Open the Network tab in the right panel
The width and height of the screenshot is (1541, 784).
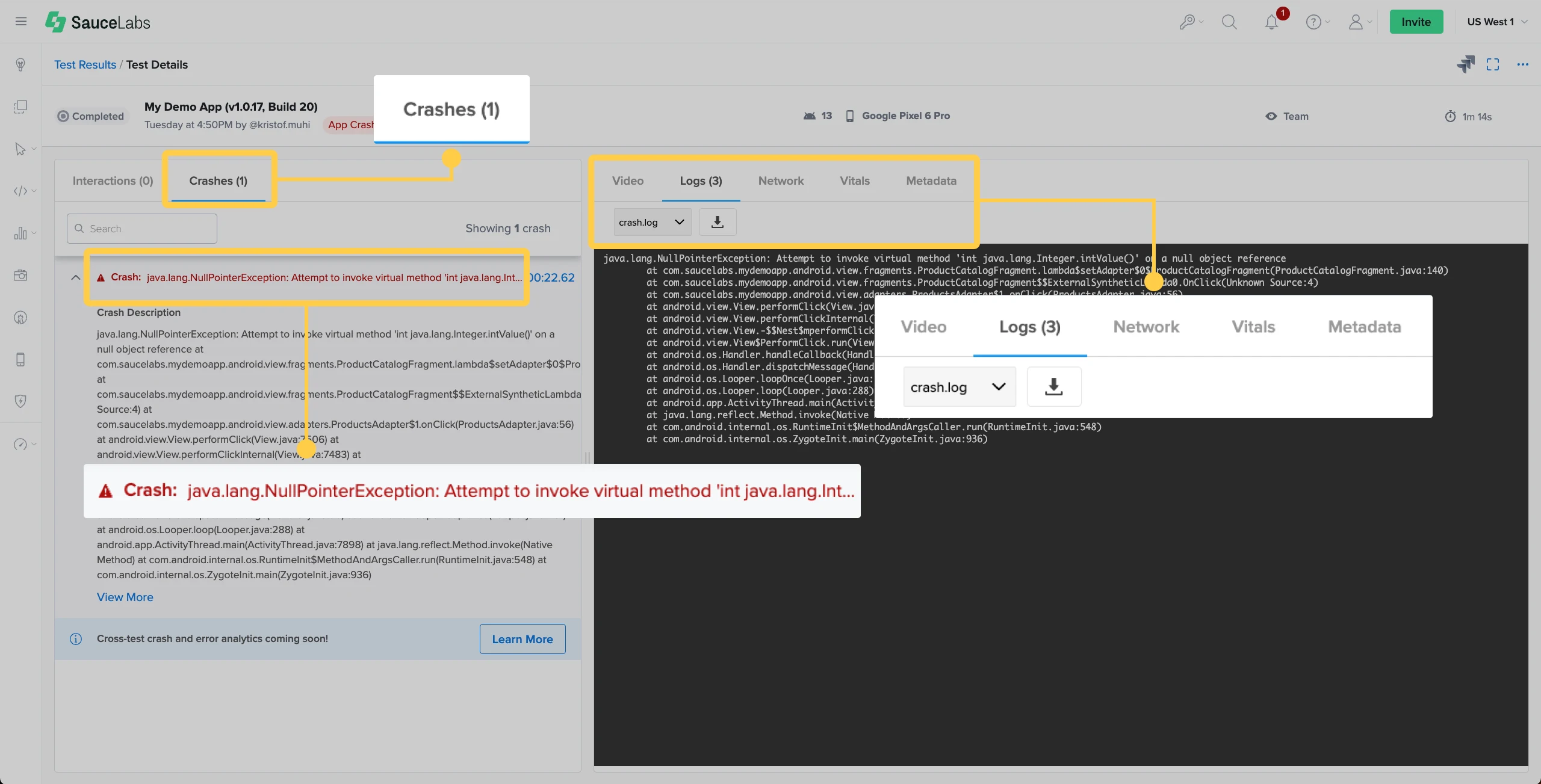780,181
